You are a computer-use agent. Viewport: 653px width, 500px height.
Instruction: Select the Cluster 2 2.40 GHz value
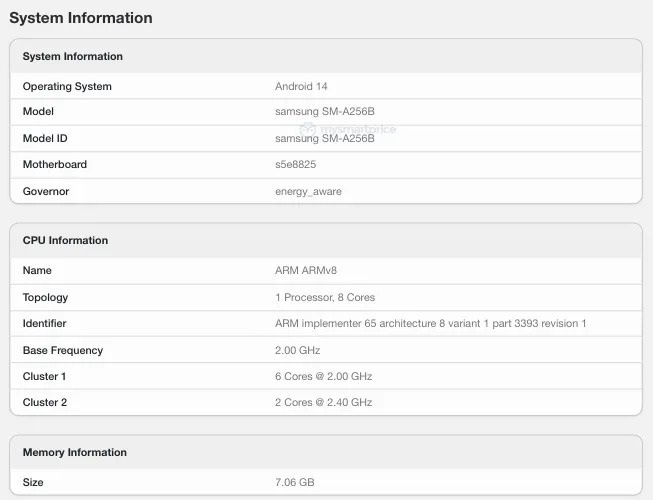(x=323, y=402)
